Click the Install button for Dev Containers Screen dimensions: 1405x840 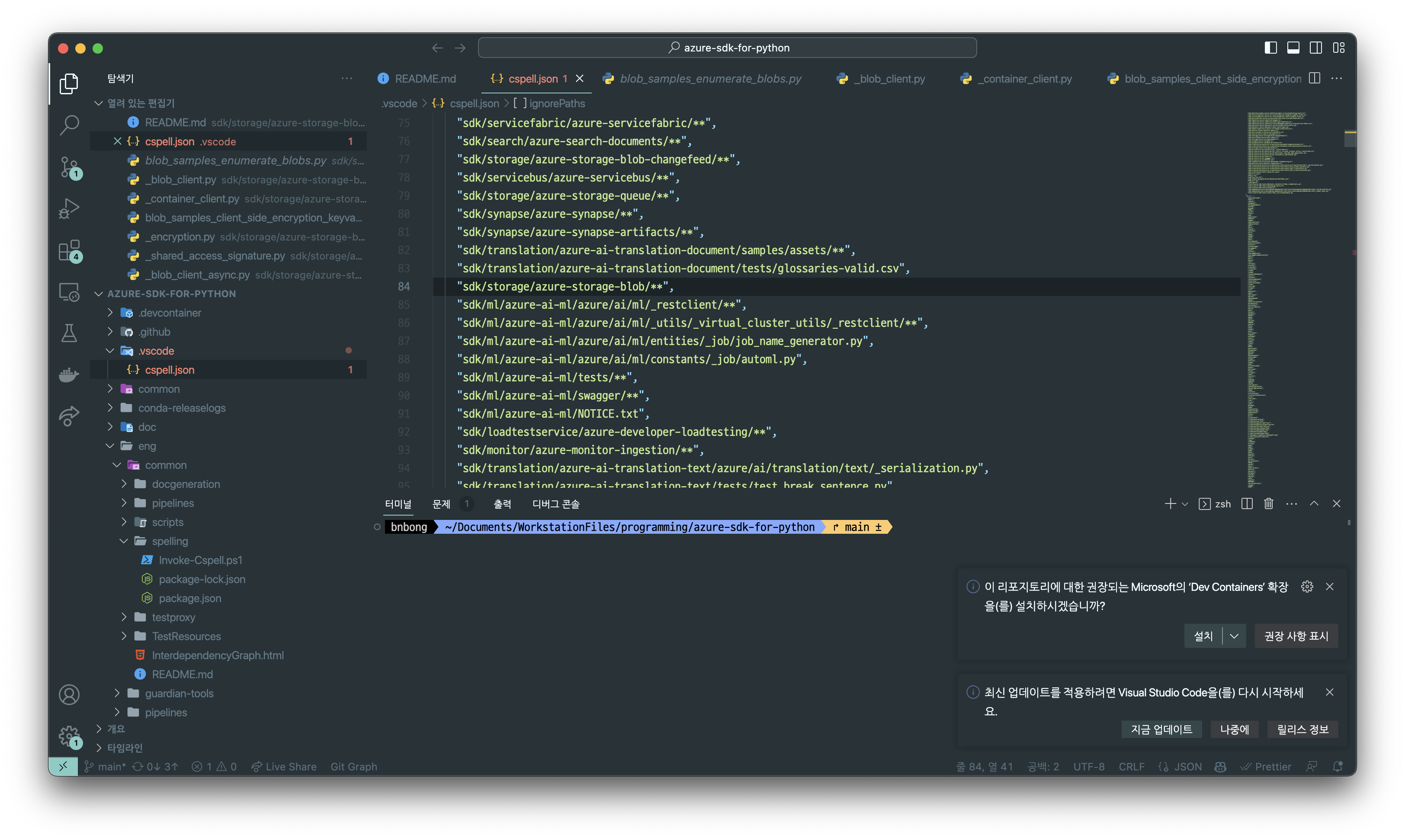tap(1203, 636)
